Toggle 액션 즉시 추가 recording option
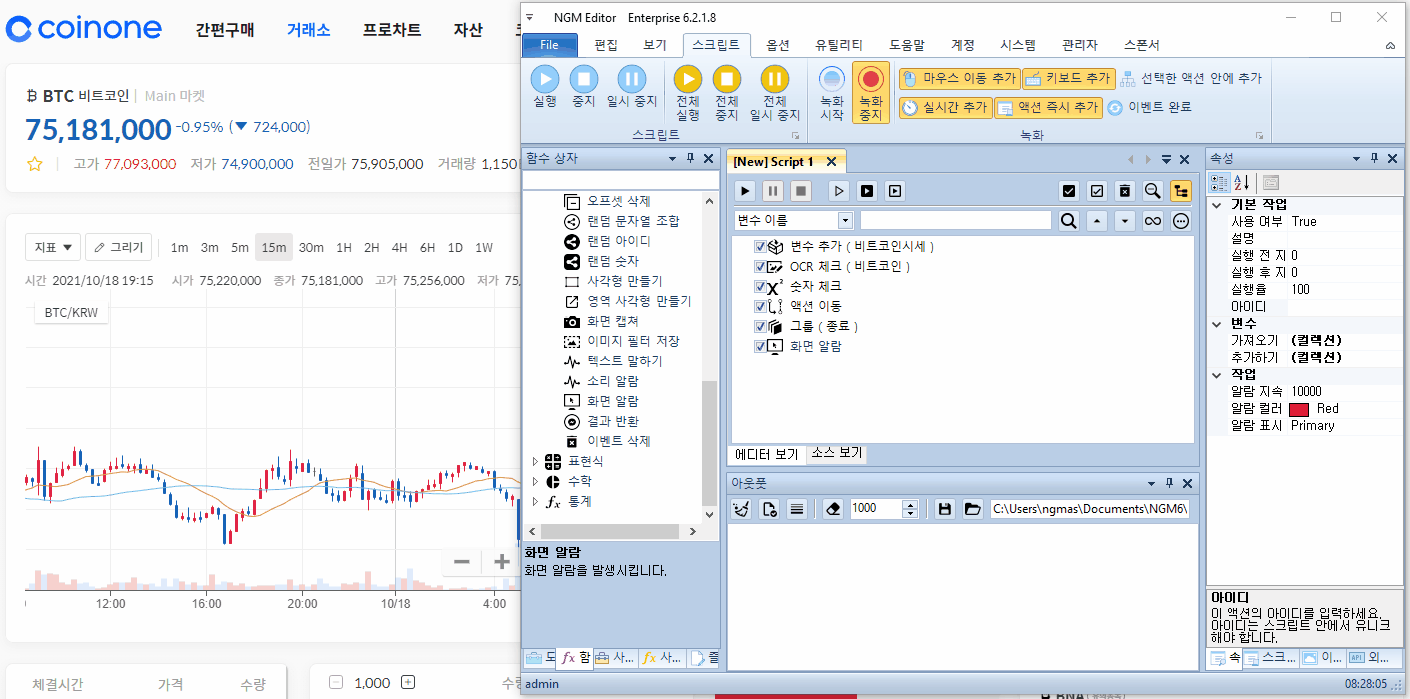 click(1048, 107)
